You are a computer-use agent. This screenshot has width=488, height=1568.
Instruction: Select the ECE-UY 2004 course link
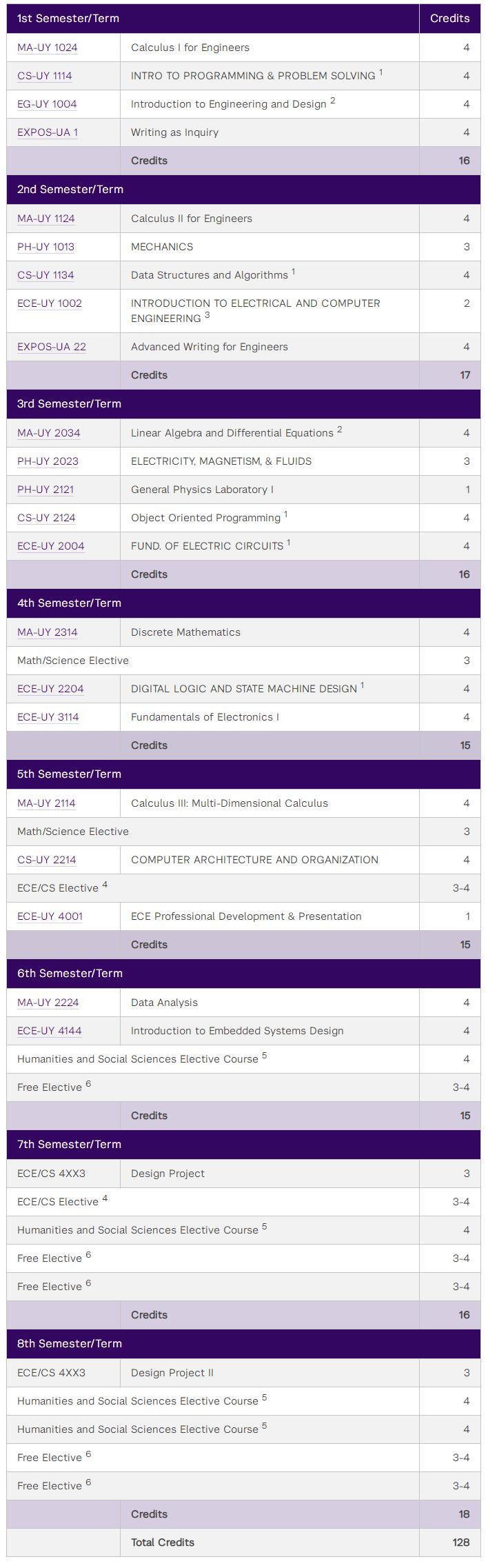click(x=51, y=546)
